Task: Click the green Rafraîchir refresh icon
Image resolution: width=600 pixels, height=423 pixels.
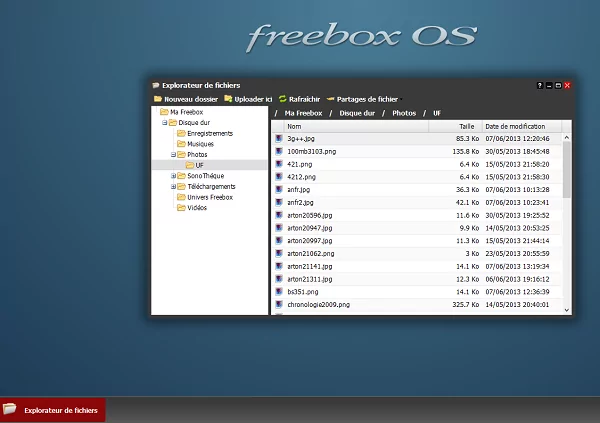Action: coord(283,99)
